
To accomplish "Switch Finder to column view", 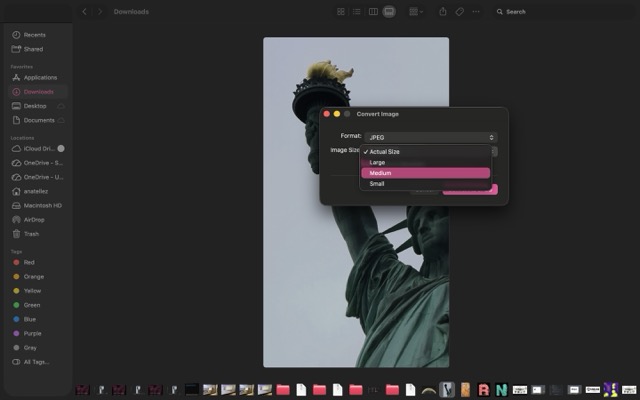I will (373, 12).
